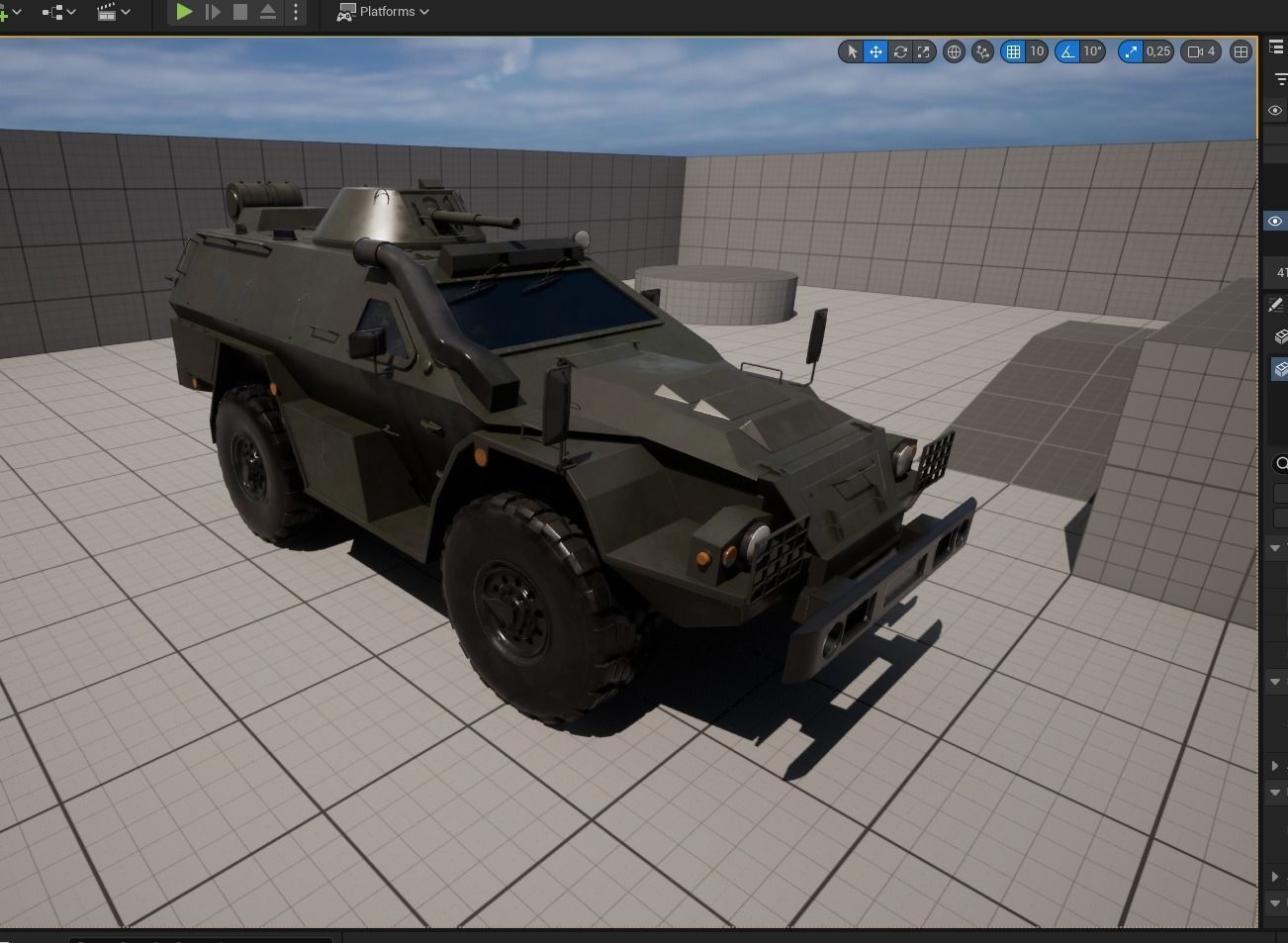1288x943 pixels.
Task: Click the filter icon in right panel
Action: point(1280,79)
